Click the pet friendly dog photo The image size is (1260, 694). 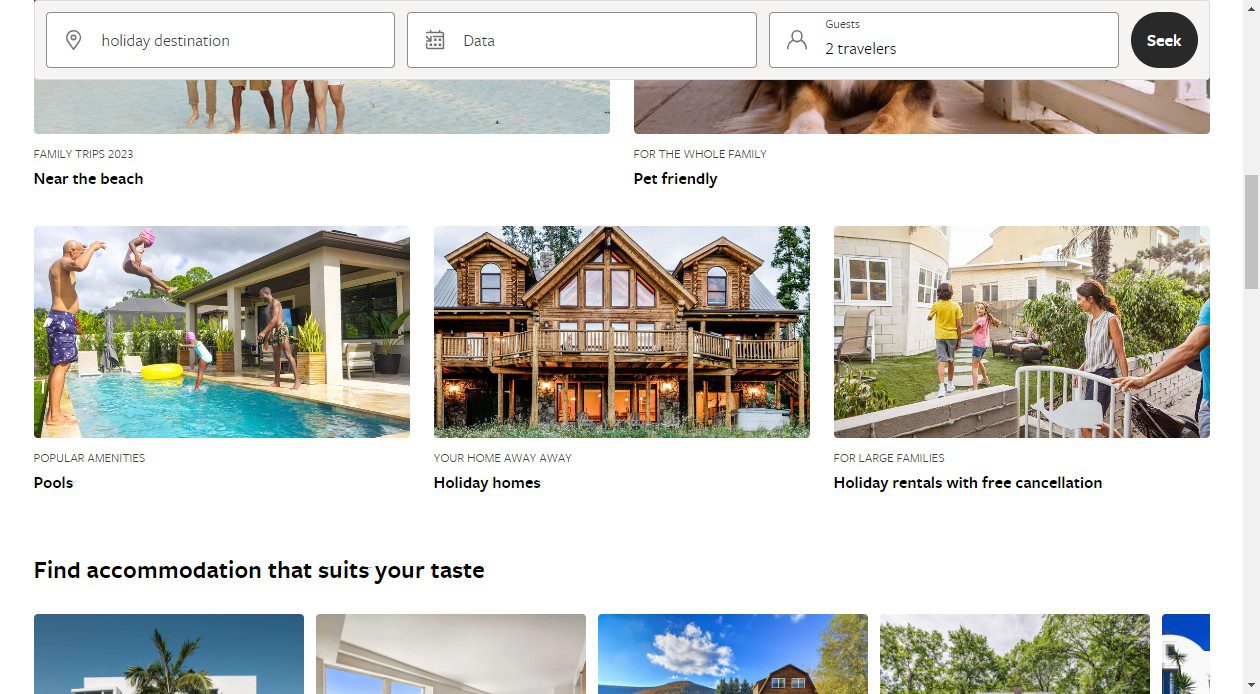tap(922, 107)
